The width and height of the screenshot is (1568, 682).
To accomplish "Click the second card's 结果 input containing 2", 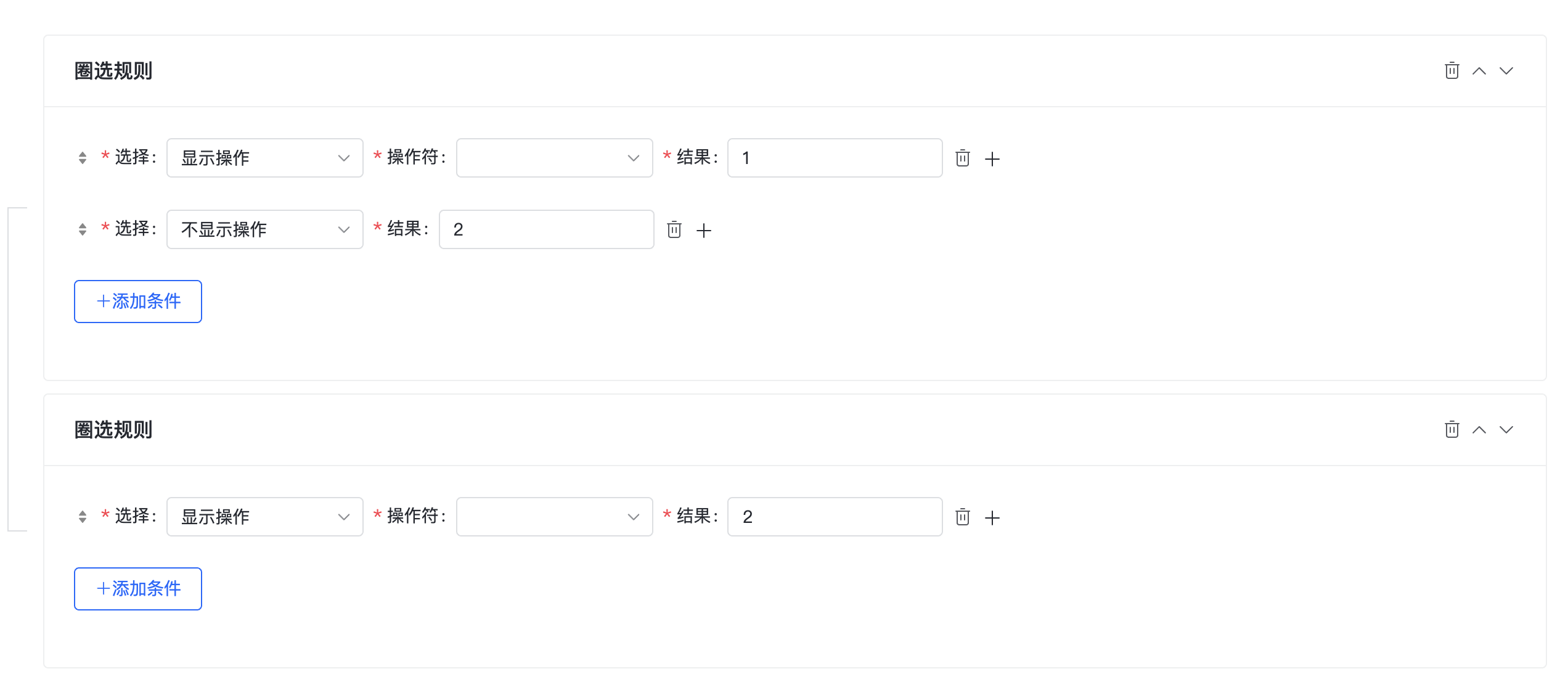I will click(834, 517).
